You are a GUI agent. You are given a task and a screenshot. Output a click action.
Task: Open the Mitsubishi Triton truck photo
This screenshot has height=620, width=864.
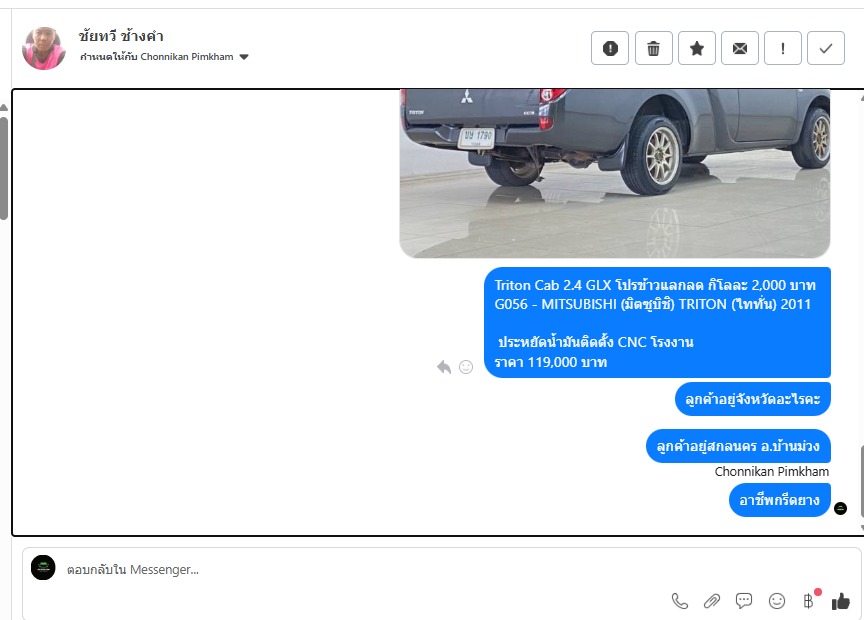pyautogui.click(x=614, y=173)
